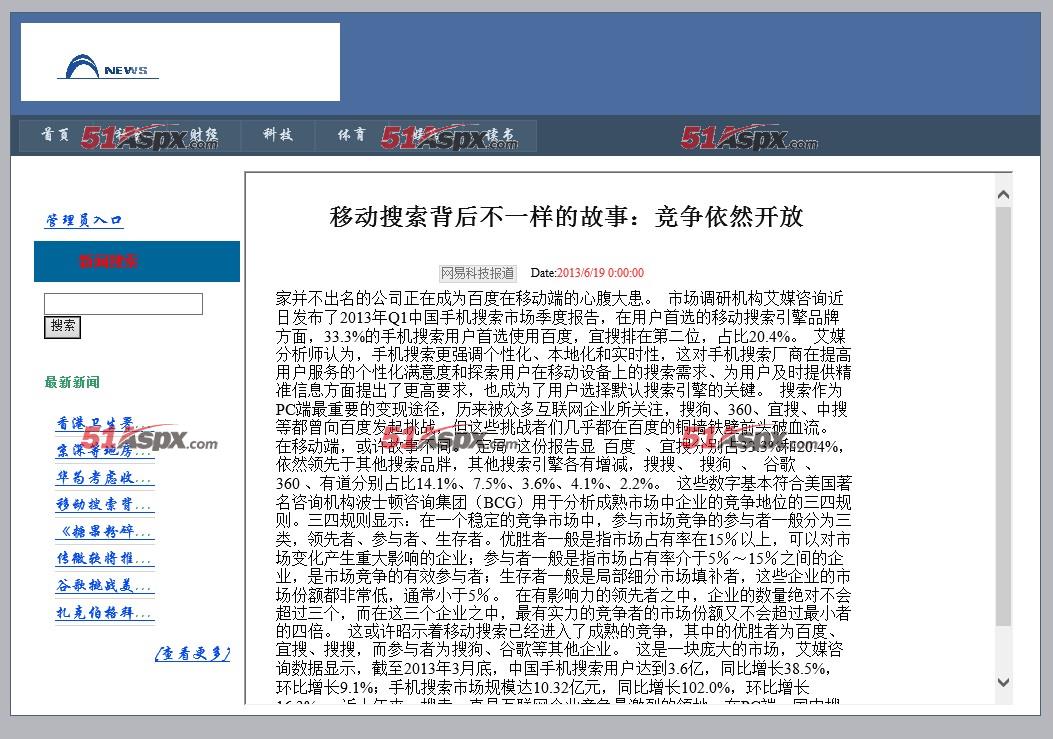Open the 移动搜索背 news link

coord(104,505)
